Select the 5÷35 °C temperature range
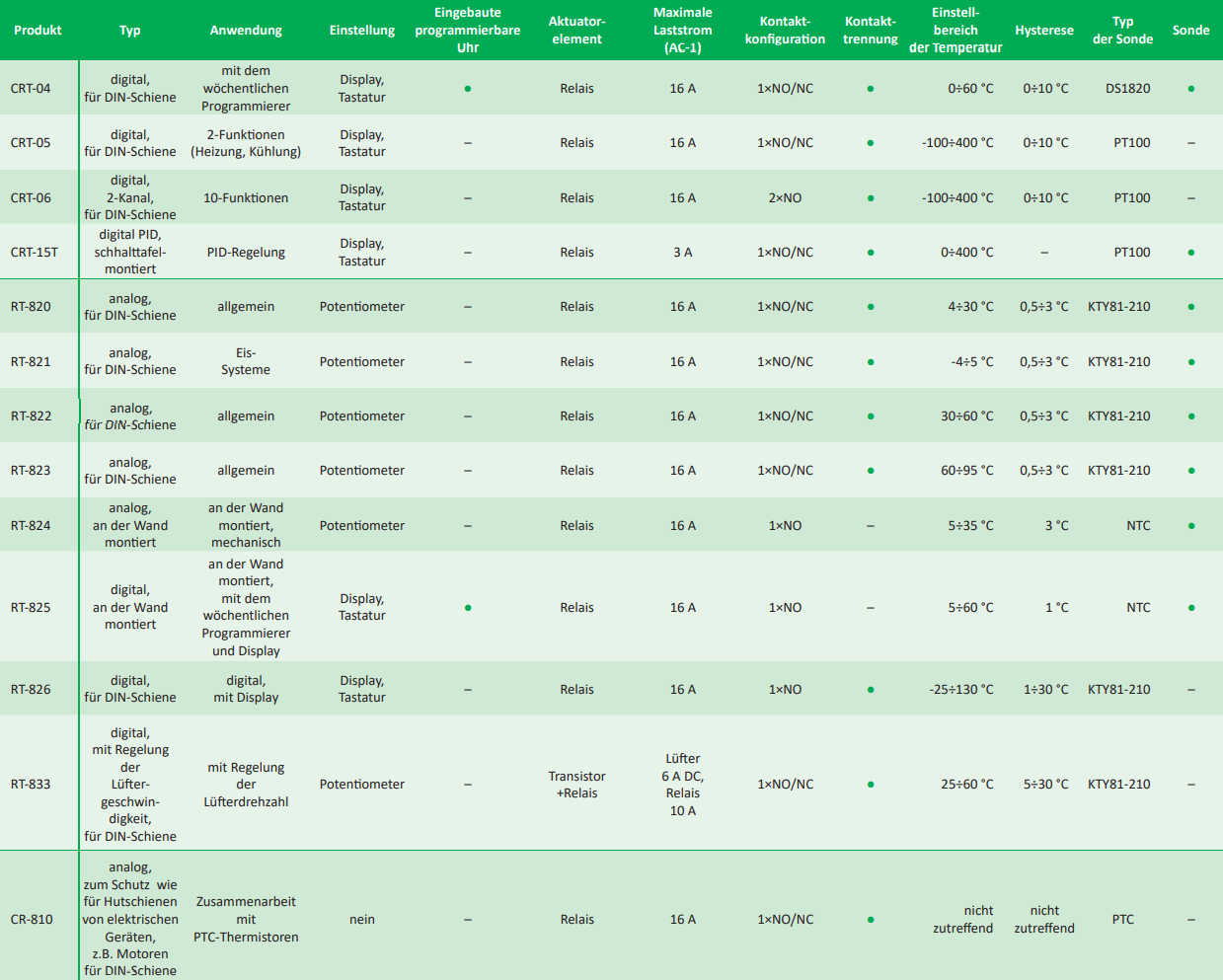The height and width of the screenshot is (980, 1223). pyautogui.click(x=971, y=526)
